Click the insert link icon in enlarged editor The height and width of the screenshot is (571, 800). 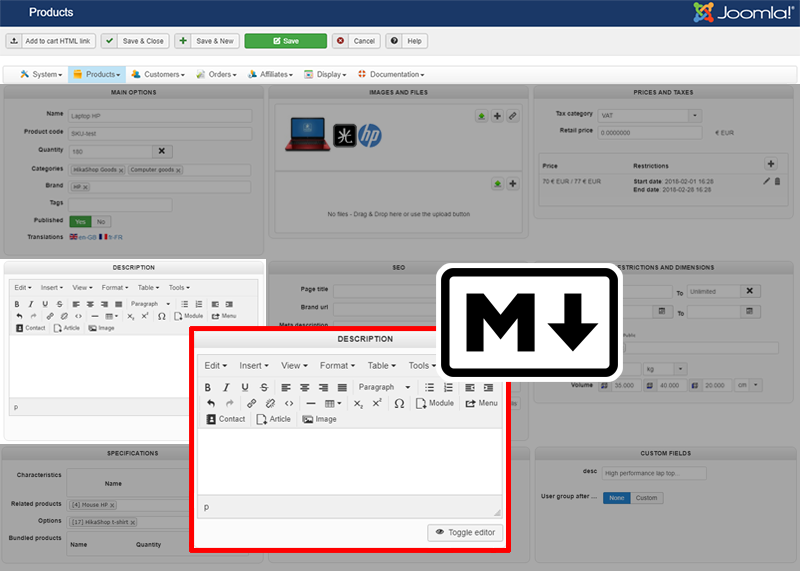click(x=252, y=403)
